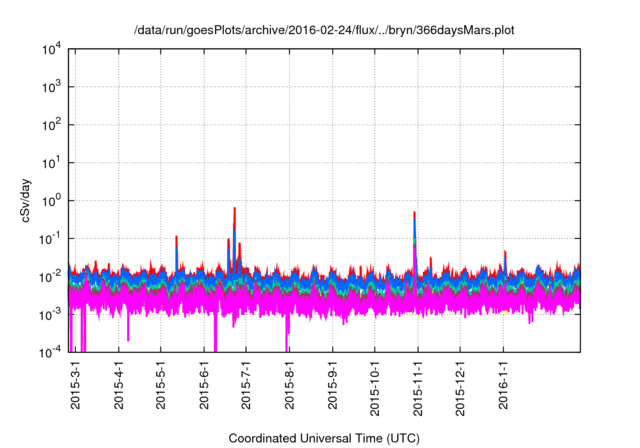
Task: Click the Coordinated Universal Time (UTC) label
Action: 324,438
